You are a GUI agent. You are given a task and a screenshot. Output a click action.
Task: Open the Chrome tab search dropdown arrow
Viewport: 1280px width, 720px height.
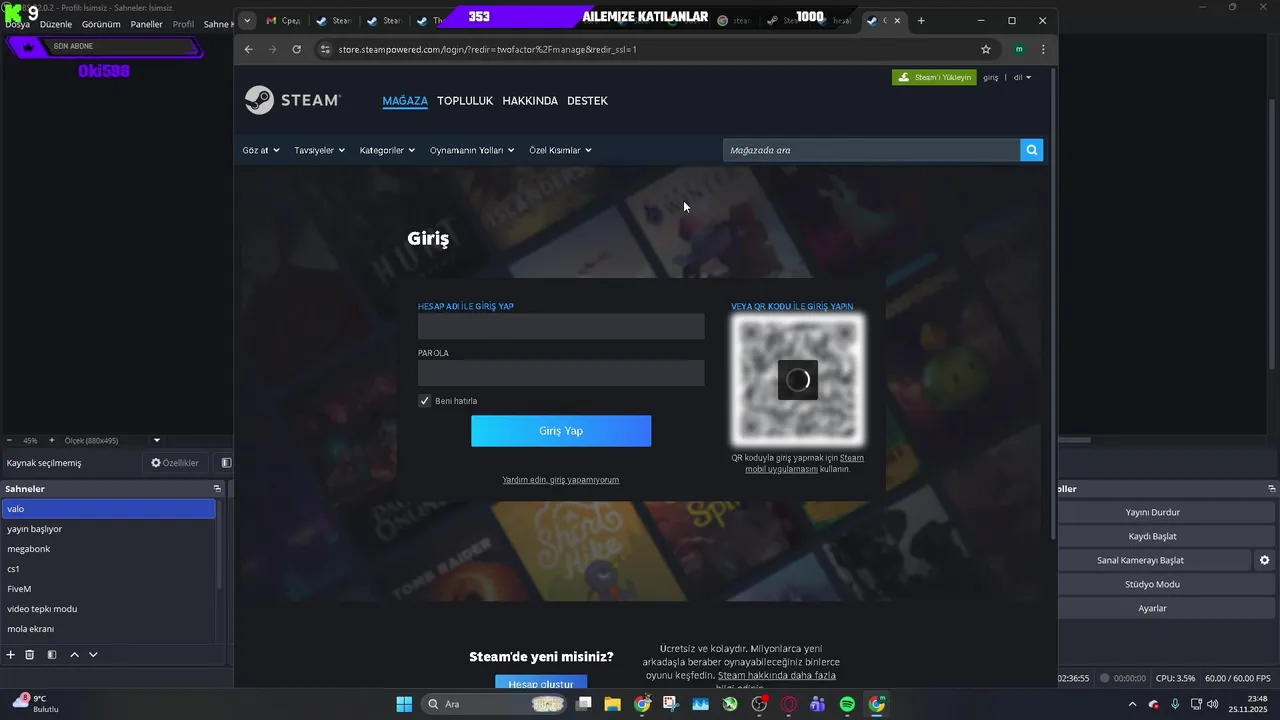point(247,20)
